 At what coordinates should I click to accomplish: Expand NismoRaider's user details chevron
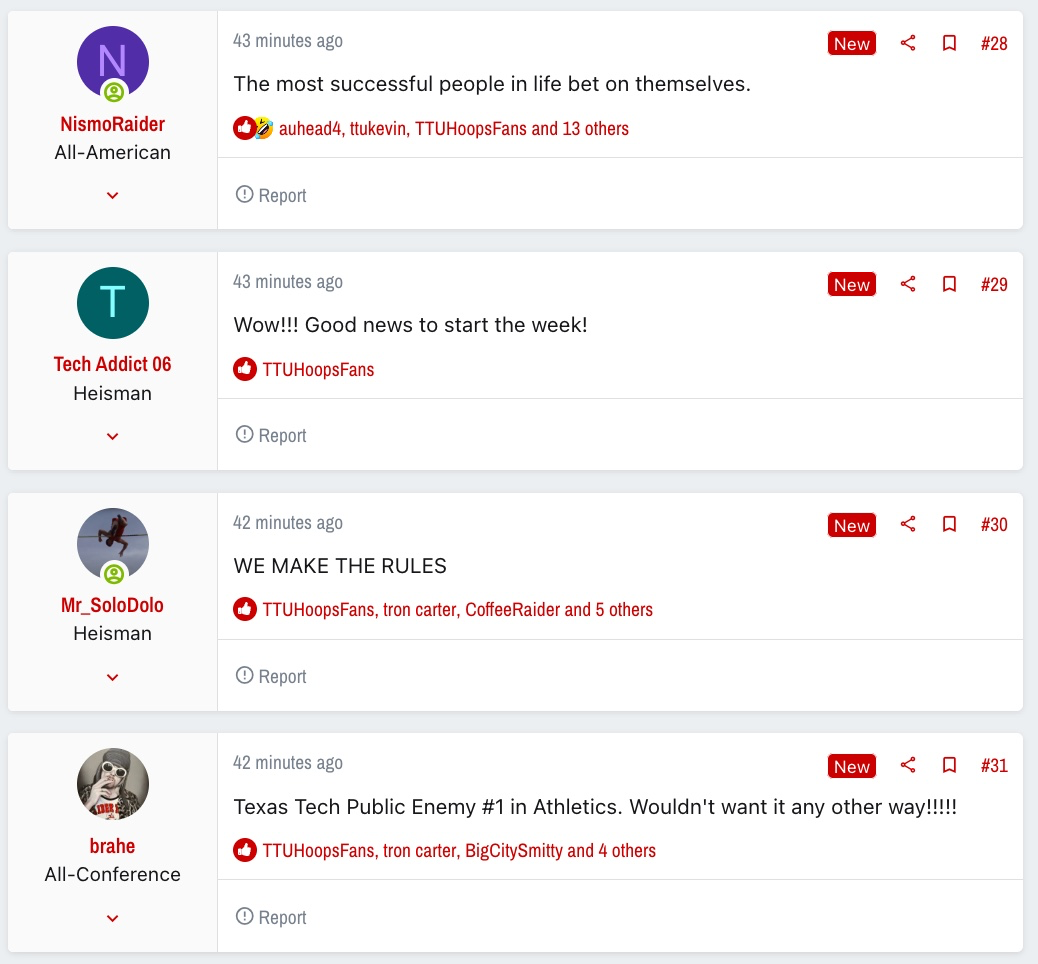tap(113, 195)
